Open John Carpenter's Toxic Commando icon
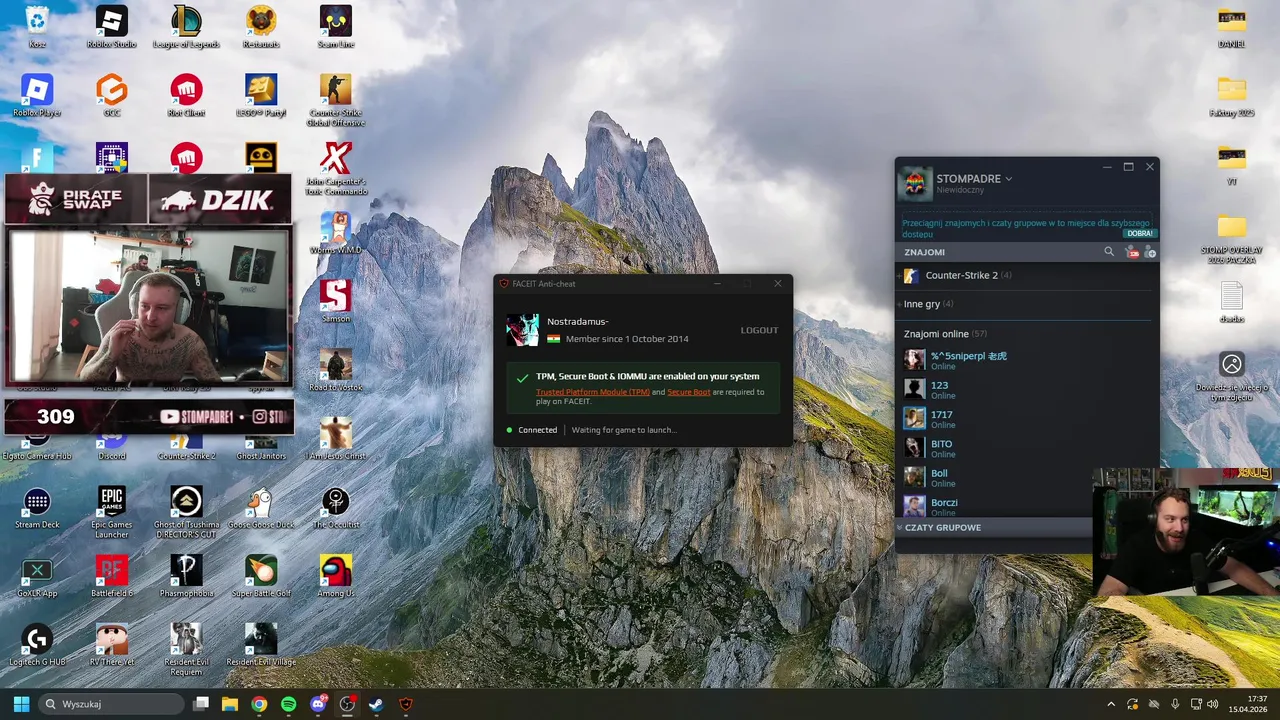 tap(335, 168)
